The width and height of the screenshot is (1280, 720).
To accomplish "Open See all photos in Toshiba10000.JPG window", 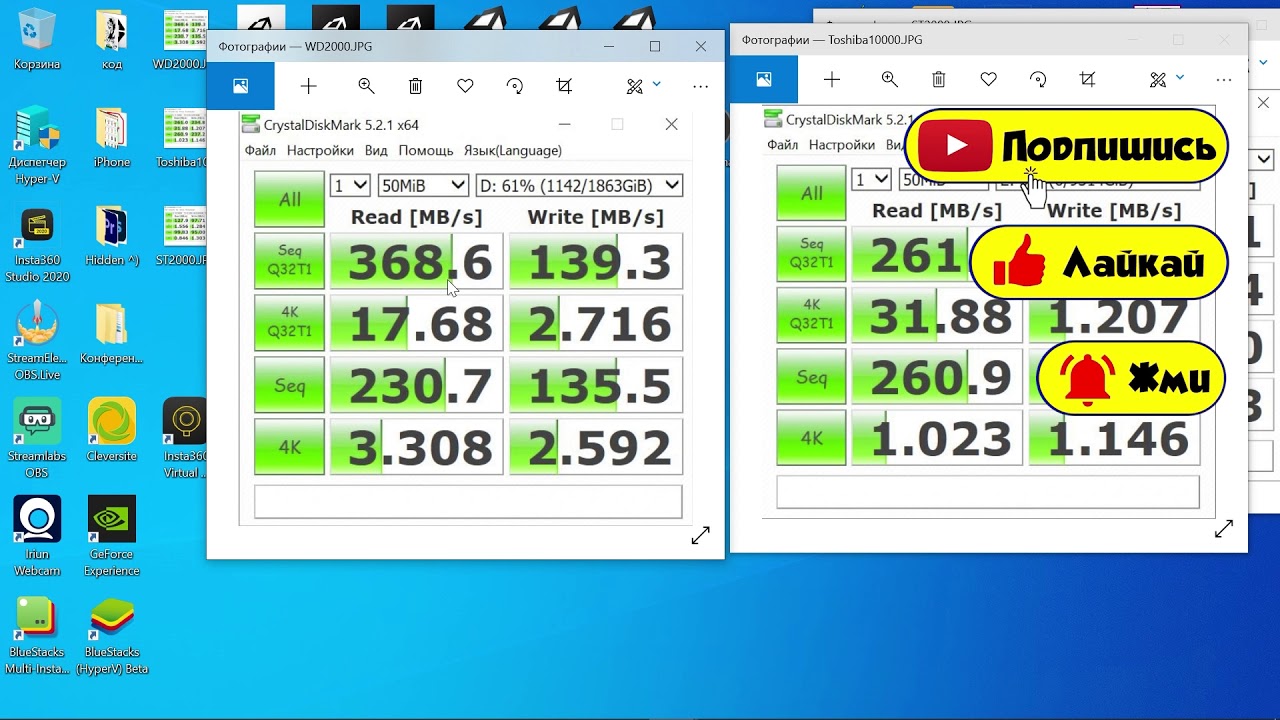I will click(x=764, y=79).
